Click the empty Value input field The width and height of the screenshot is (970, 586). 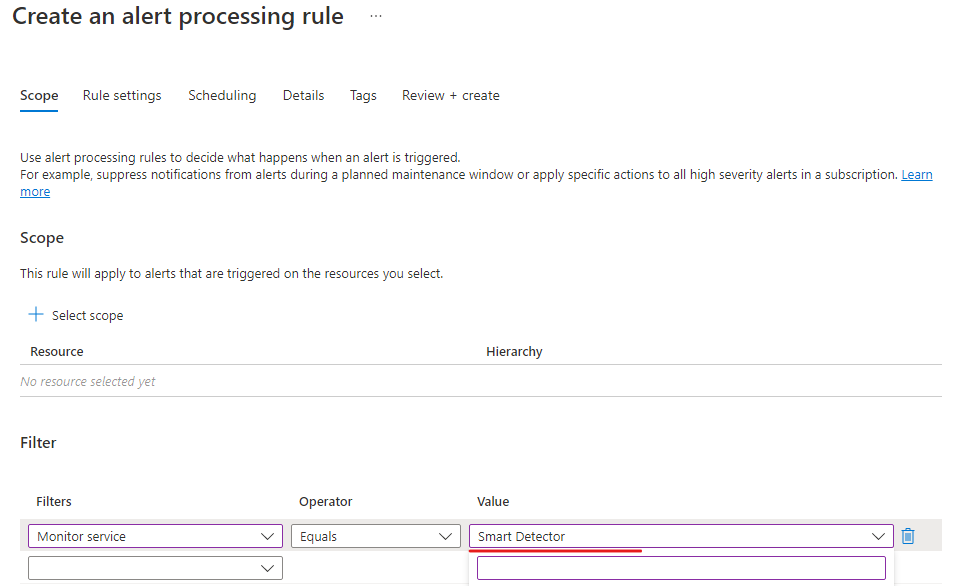click(680, 567)
